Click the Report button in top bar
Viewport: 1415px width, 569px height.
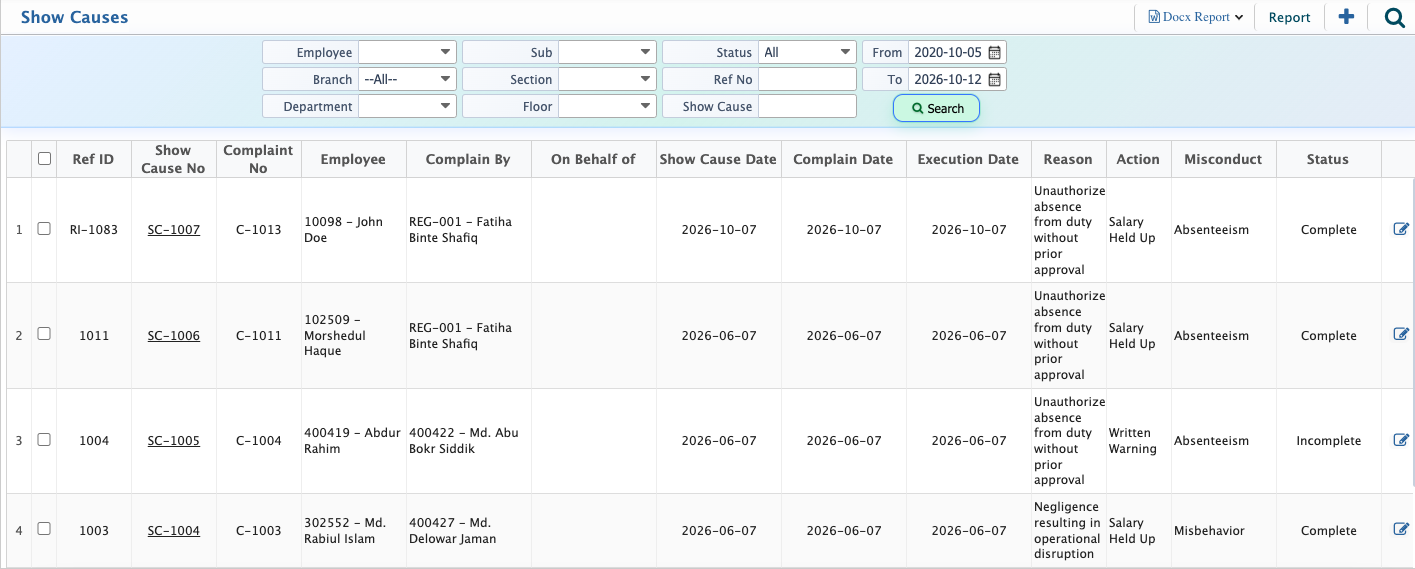coord(1289,17)
